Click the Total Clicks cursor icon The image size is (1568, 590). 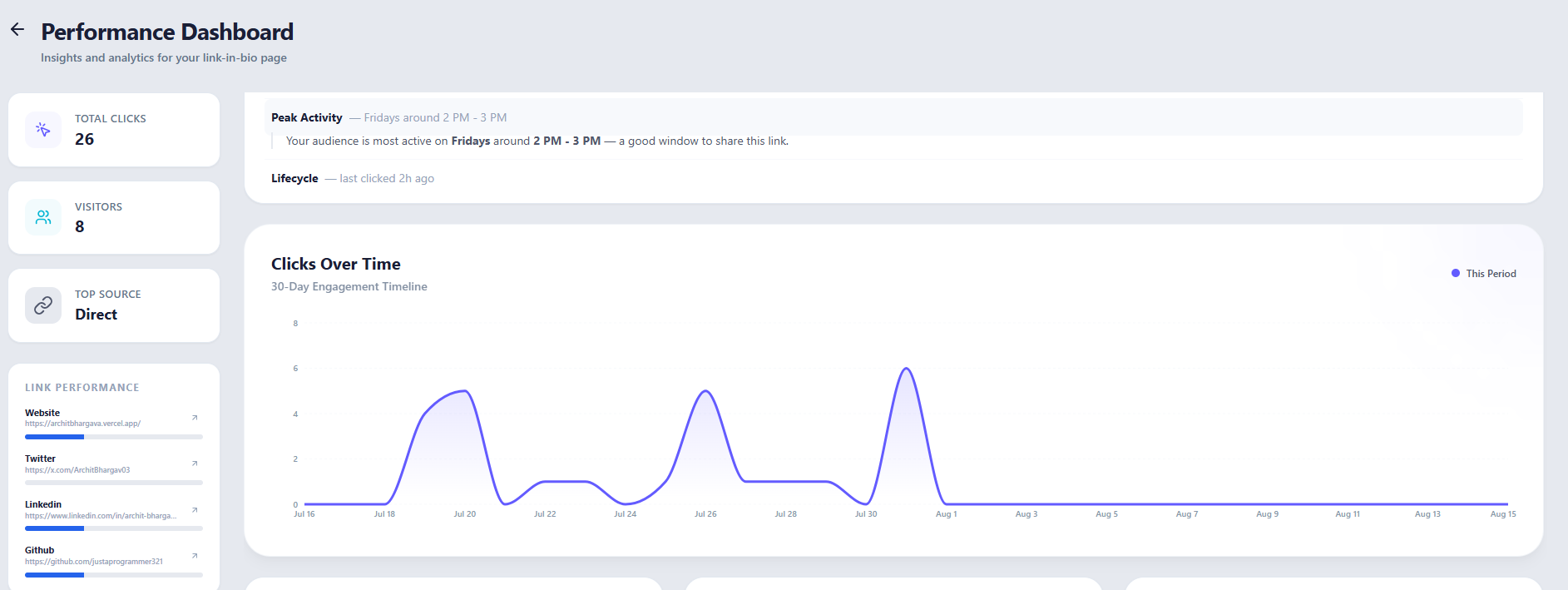tap(43, 130)
